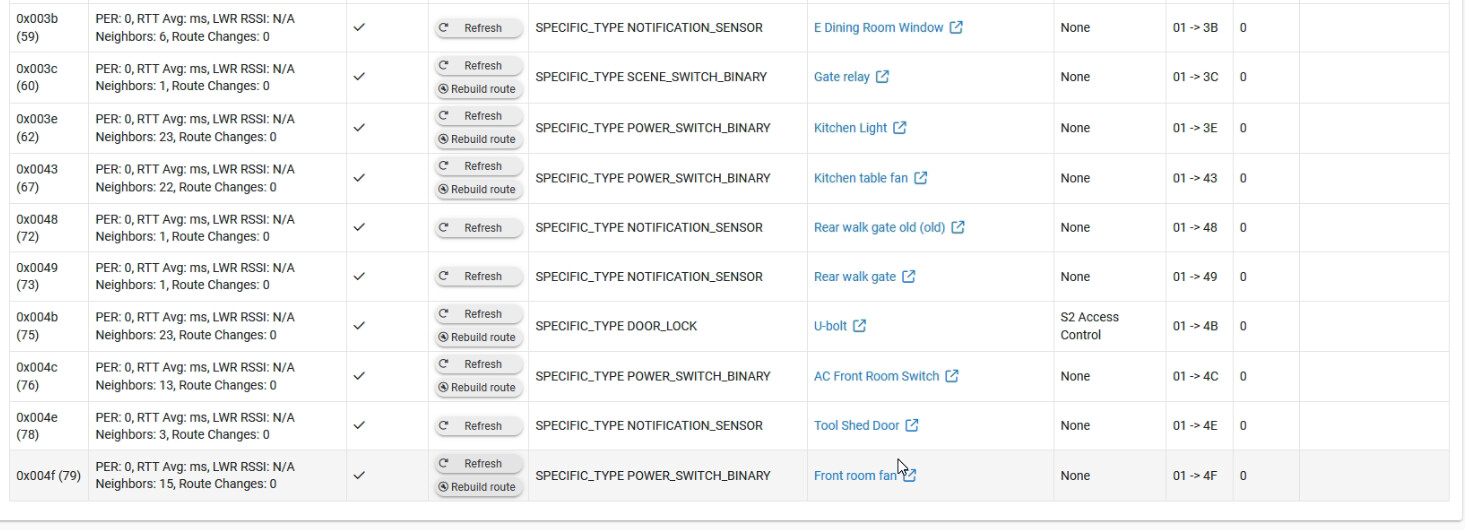The width and height of the screenshot is (1465, 530).
Task: Click external link icon beside Rear walk gate old
Action: point(957,227)
